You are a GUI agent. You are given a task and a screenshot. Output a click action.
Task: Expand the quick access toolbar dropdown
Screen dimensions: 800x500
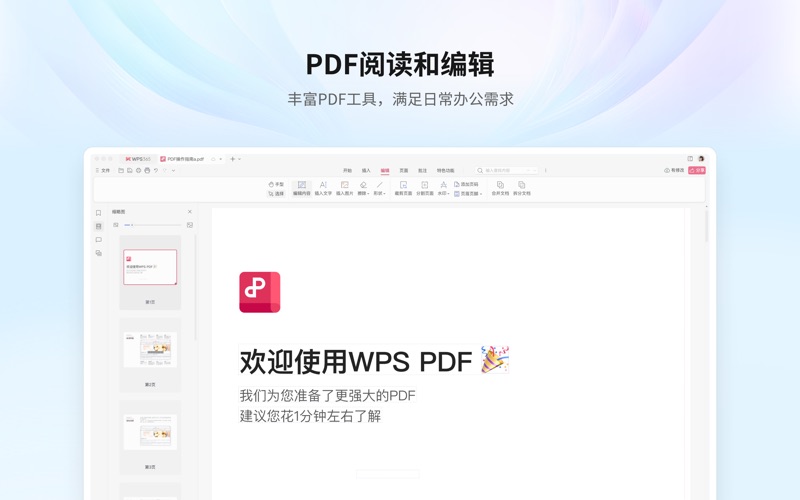point(173,170)
